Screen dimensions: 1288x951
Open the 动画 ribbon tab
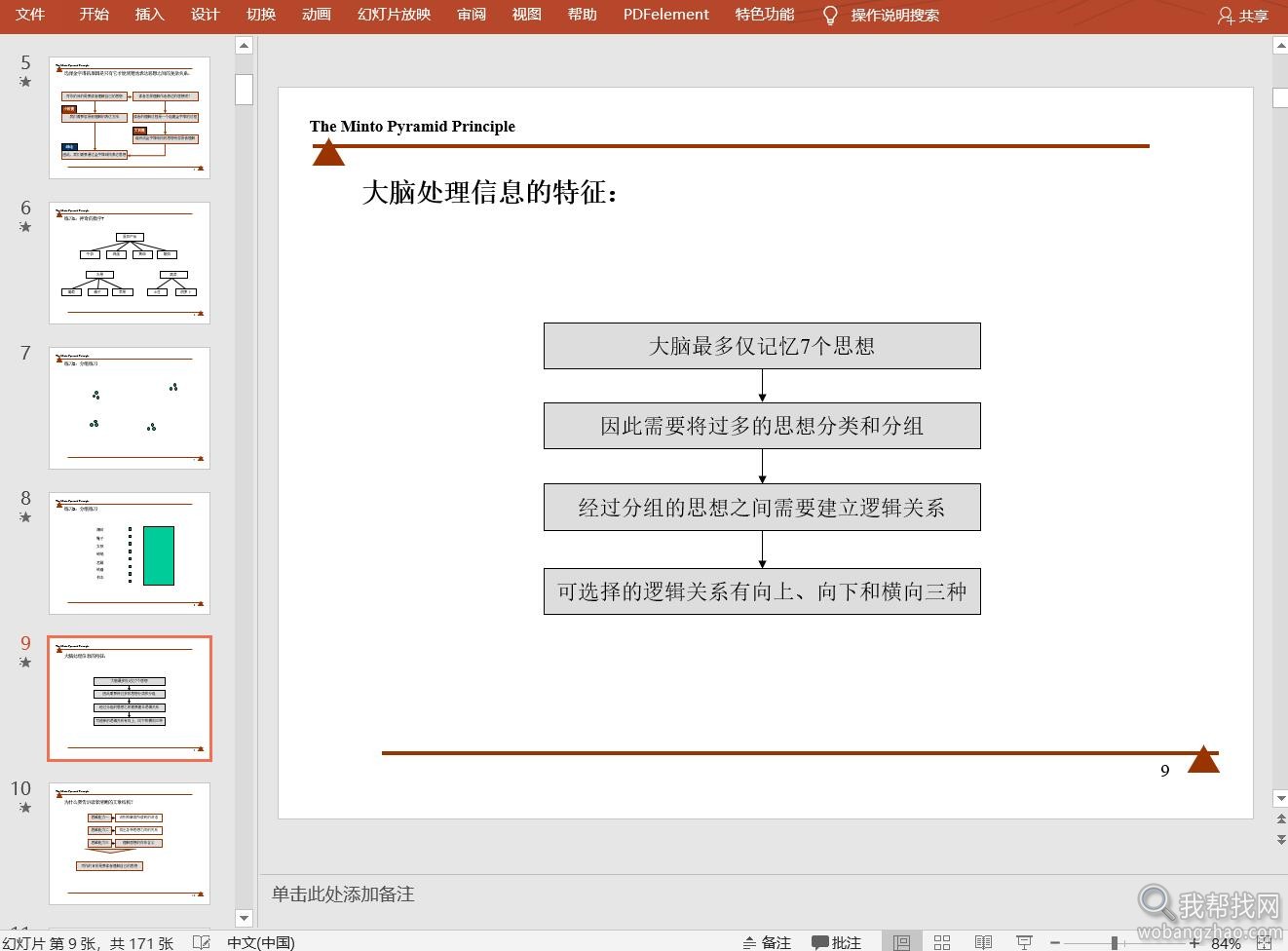[317, 15]
